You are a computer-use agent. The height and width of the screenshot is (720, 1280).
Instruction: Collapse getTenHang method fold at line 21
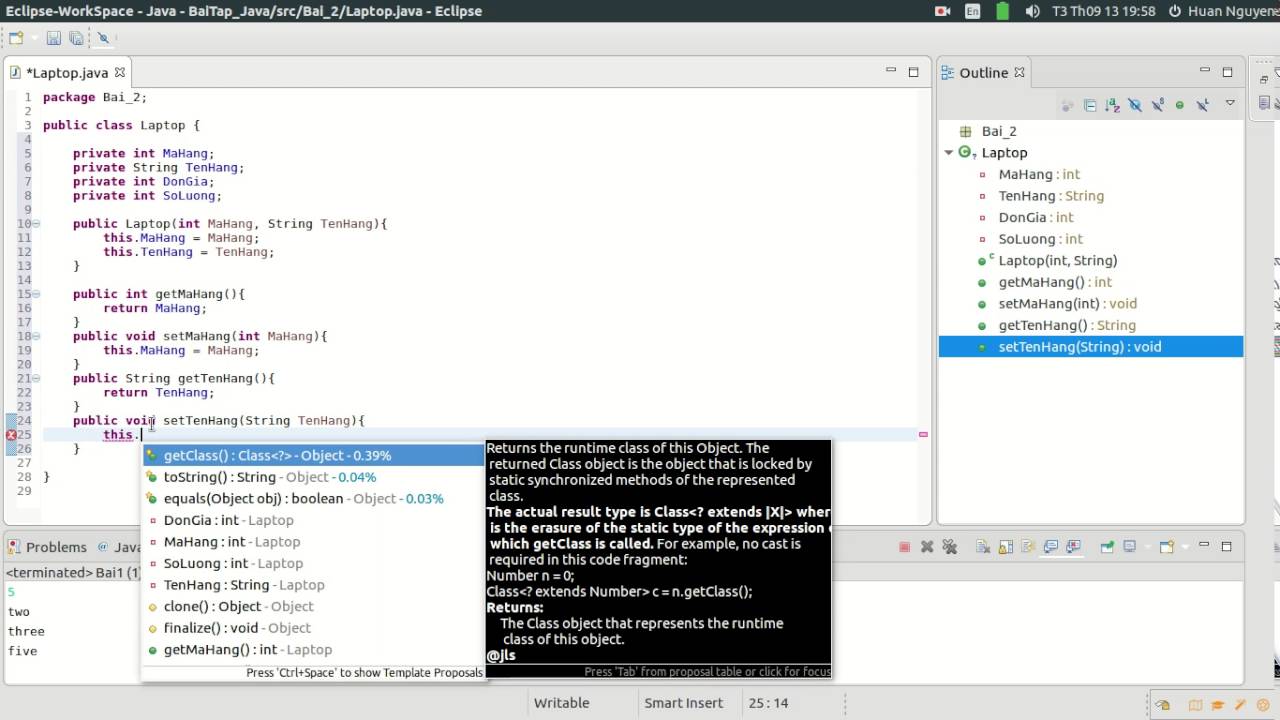36,378
